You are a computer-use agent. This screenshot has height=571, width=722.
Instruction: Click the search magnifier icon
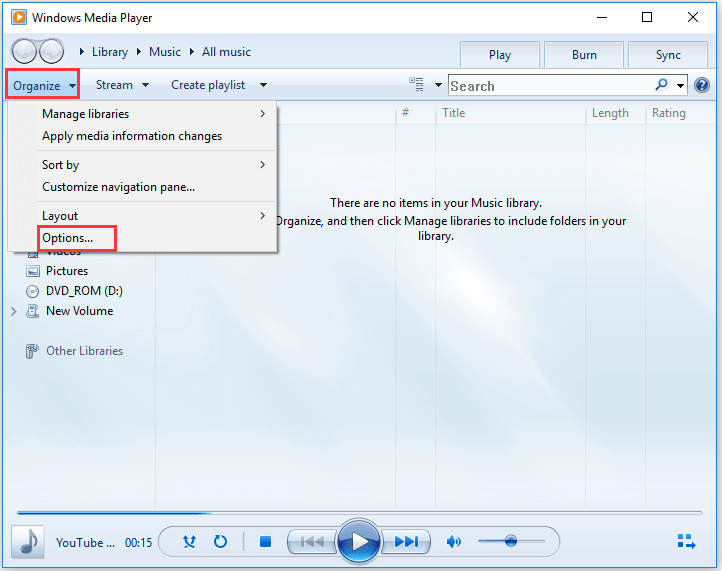(x=661, y=86)
